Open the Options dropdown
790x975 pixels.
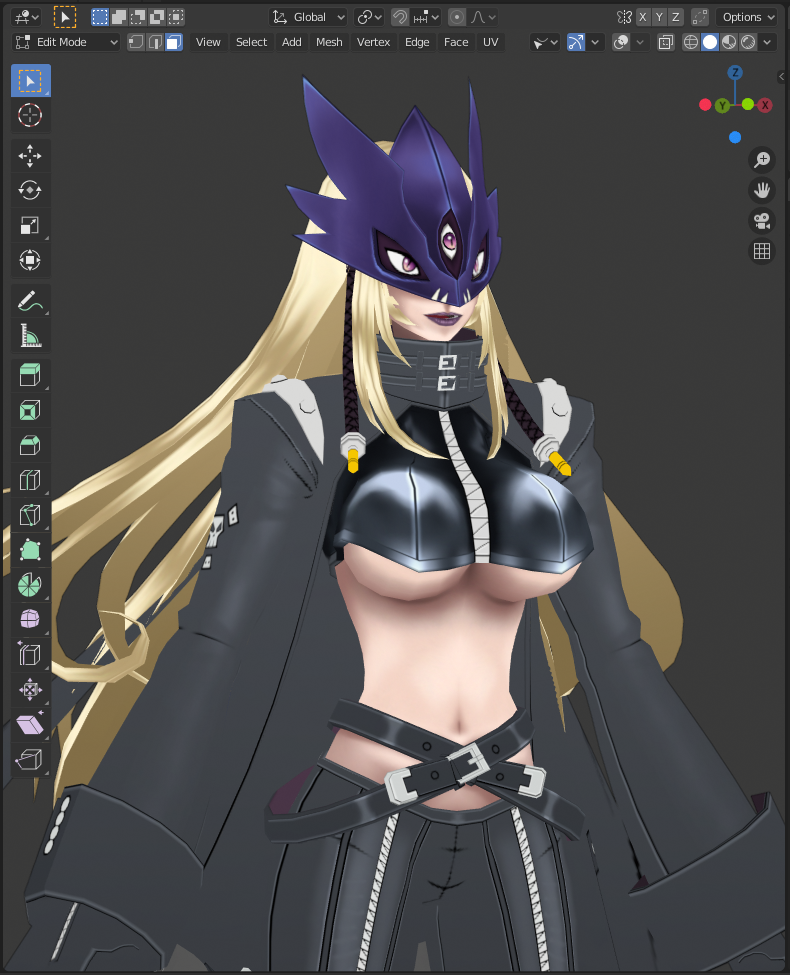tap(747, 17)
